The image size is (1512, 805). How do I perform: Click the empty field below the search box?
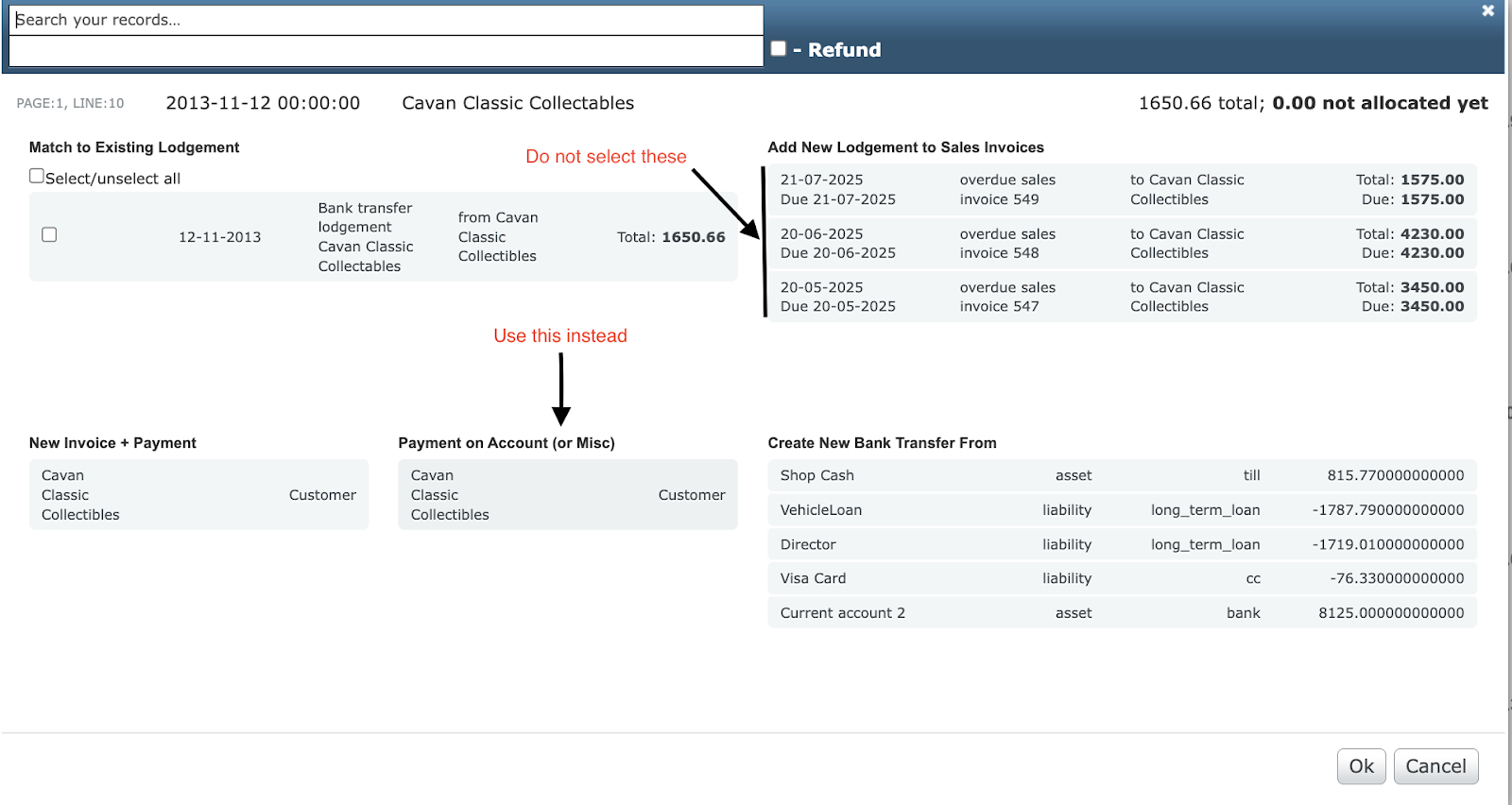click(x=386, y=52)
